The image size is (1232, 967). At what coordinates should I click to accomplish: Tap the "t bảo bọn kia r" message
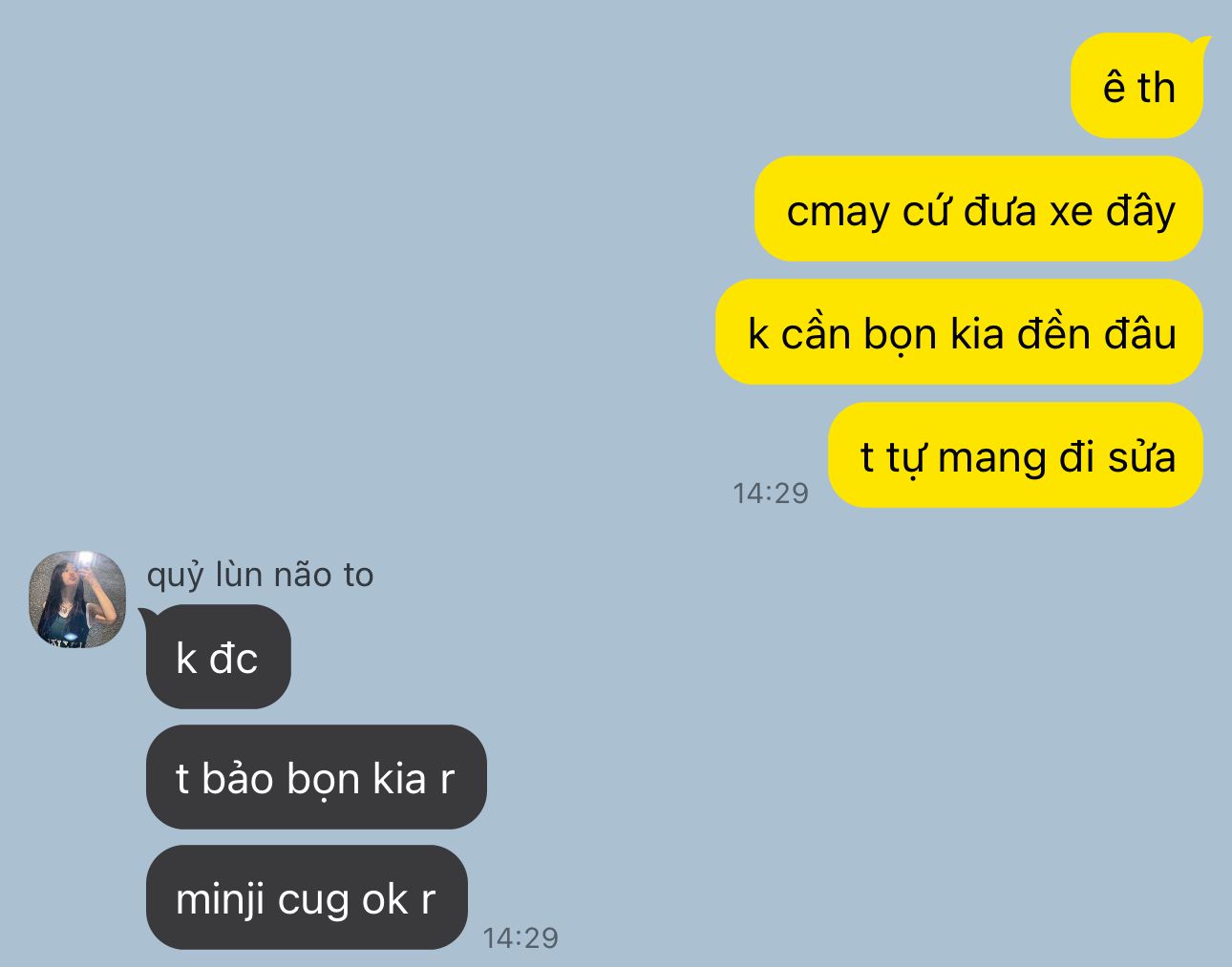click(316, 777)
